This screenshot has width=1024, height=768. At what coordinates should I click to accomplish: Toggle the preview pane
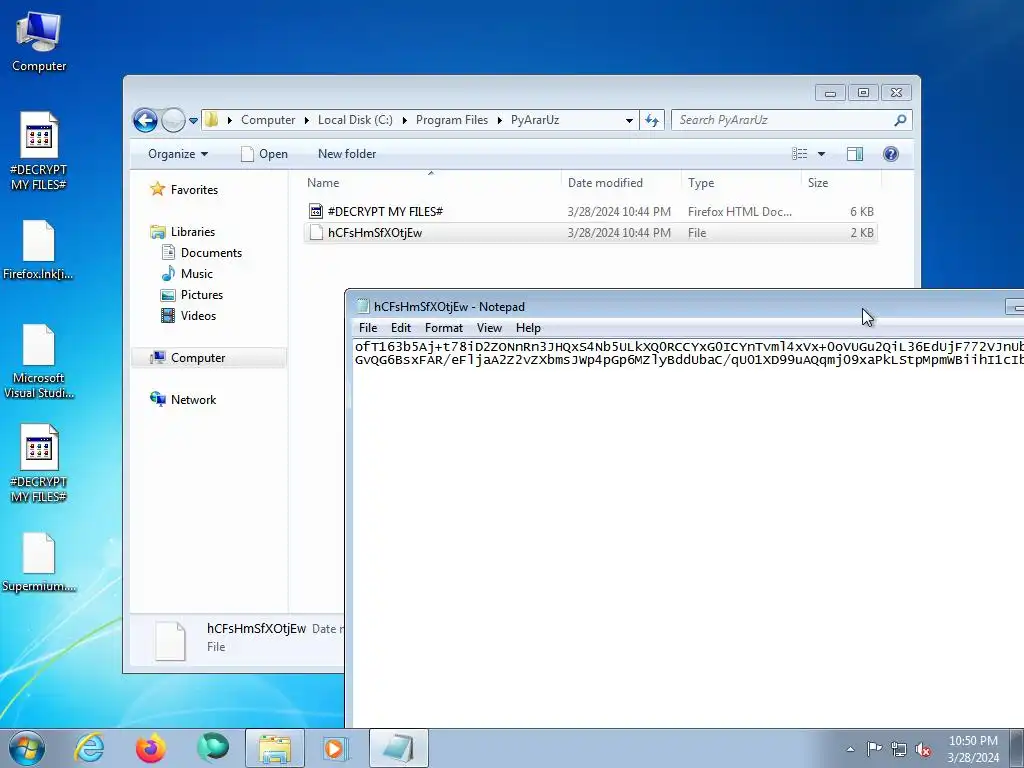coord(855,154)
